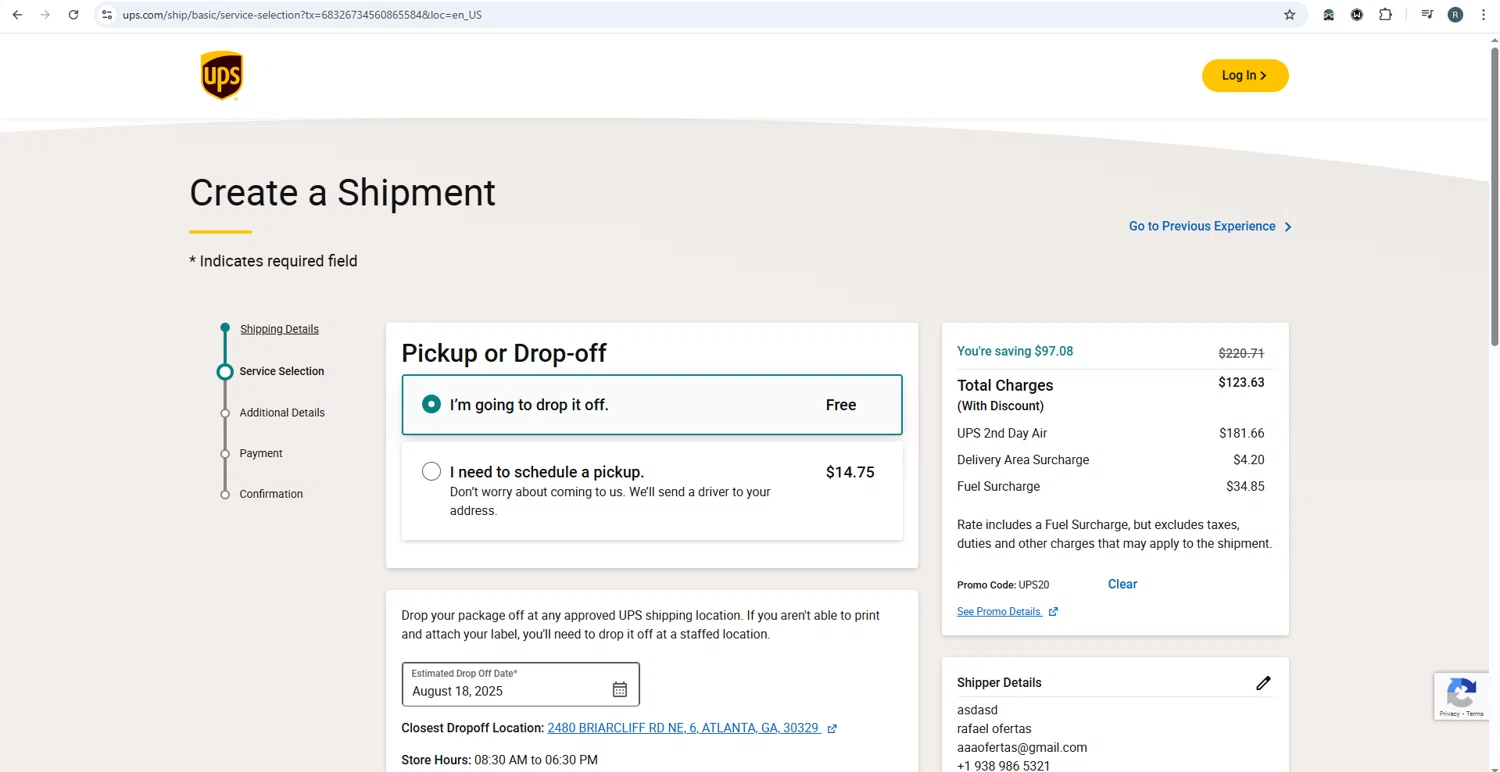
Task: Select the Service Selection step
Action: (x=282, y=371)
